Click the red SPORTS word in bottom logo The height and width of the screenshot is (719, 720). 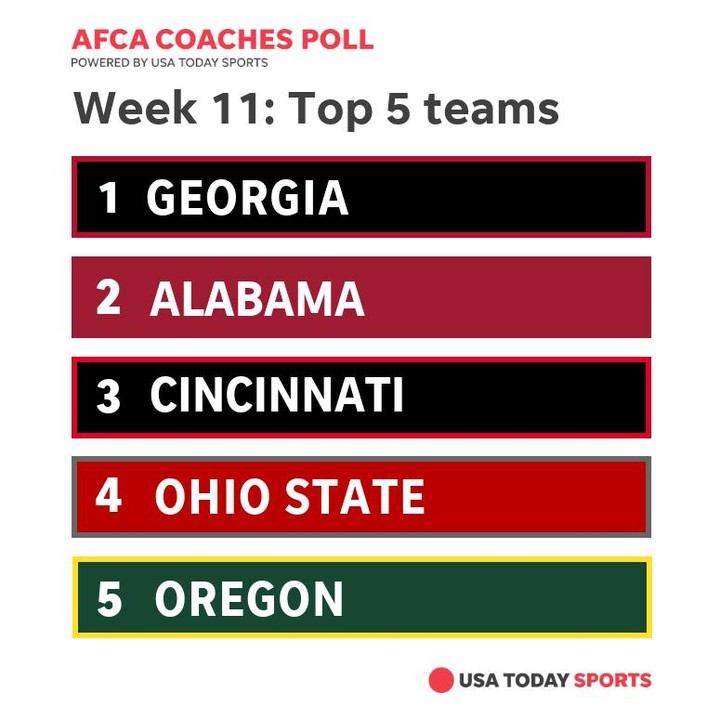click(x=612, y=681)
